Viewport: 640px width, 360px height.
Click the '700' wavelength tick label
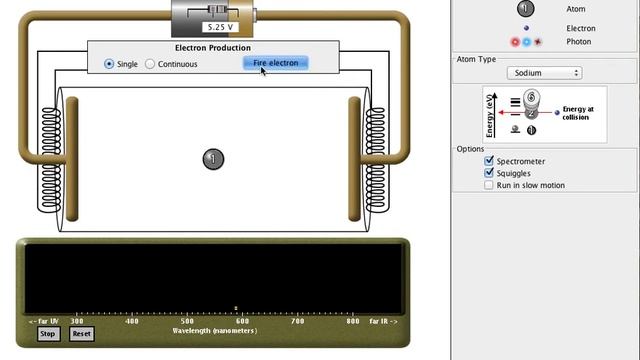(x=298, y=321)
